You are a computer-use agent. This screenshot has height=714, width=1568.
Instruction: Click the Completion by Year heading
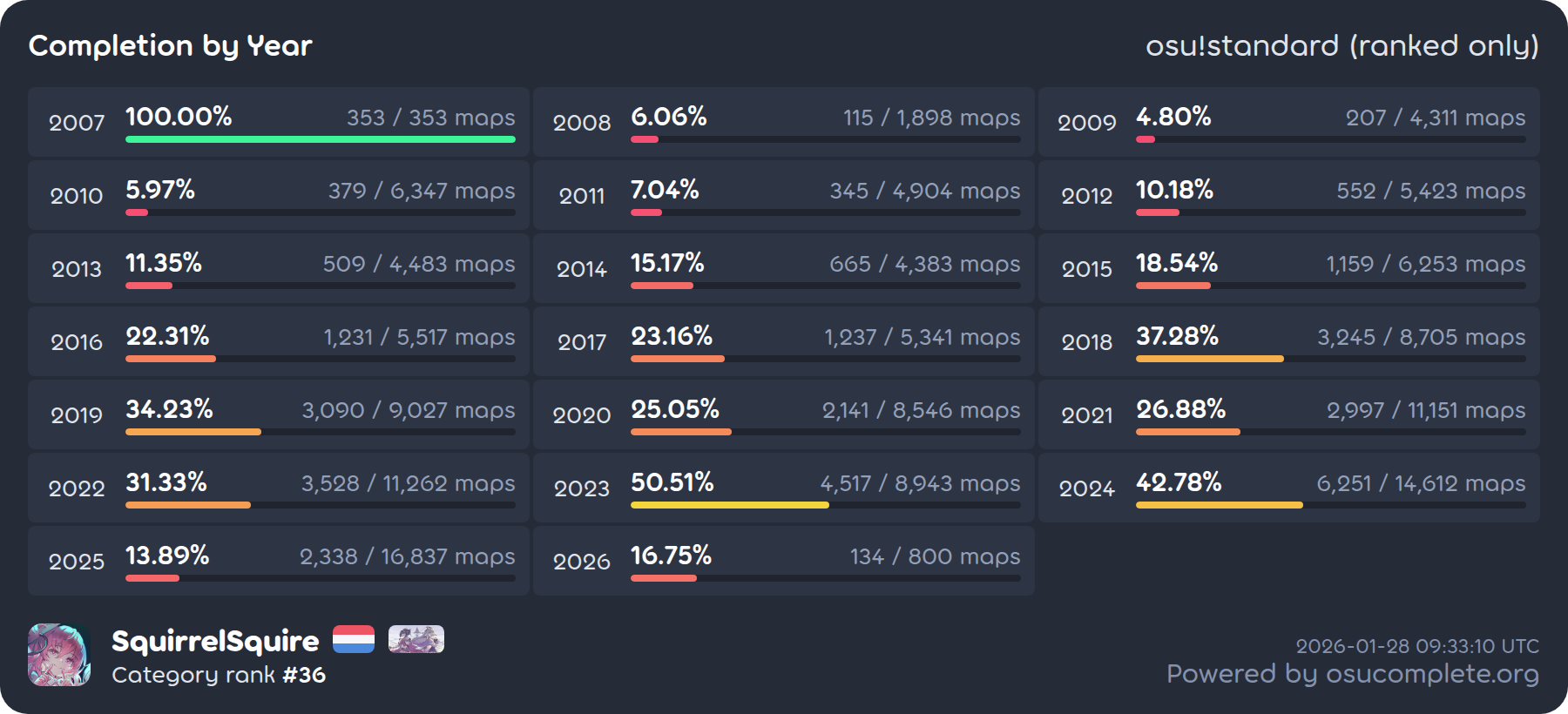170,45
